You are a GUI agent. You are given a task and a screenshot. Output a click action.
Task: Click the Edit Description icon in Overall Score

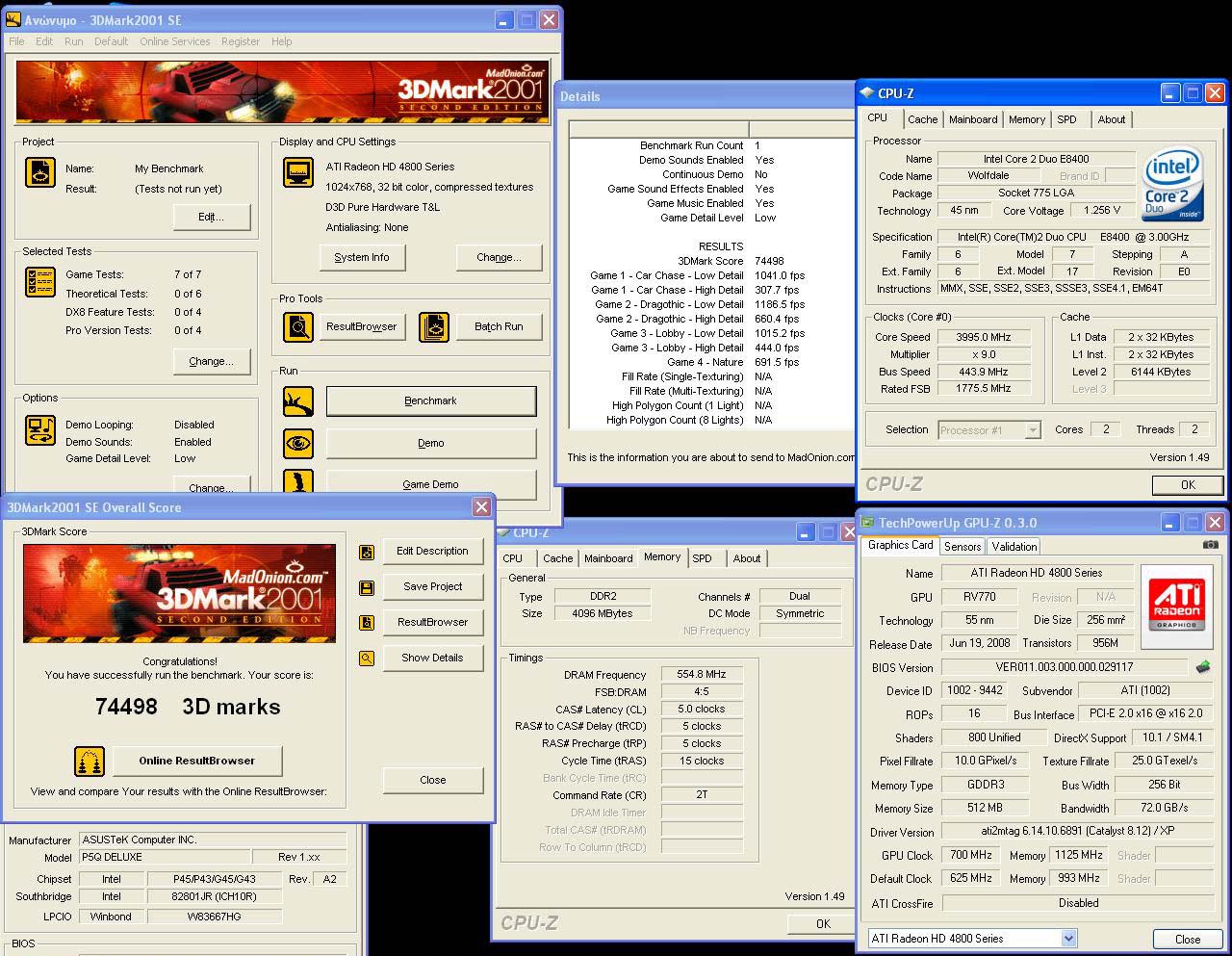tap(367, 552)
